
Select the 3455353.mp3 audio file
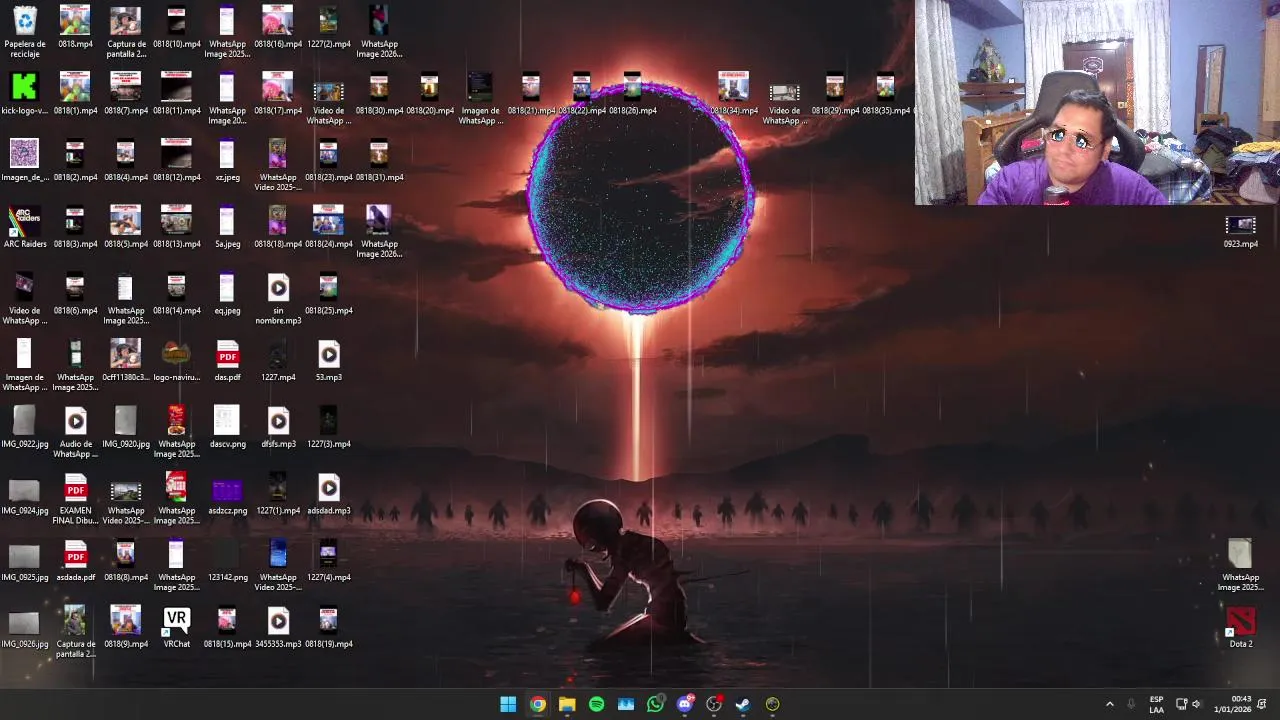point(278,627)
